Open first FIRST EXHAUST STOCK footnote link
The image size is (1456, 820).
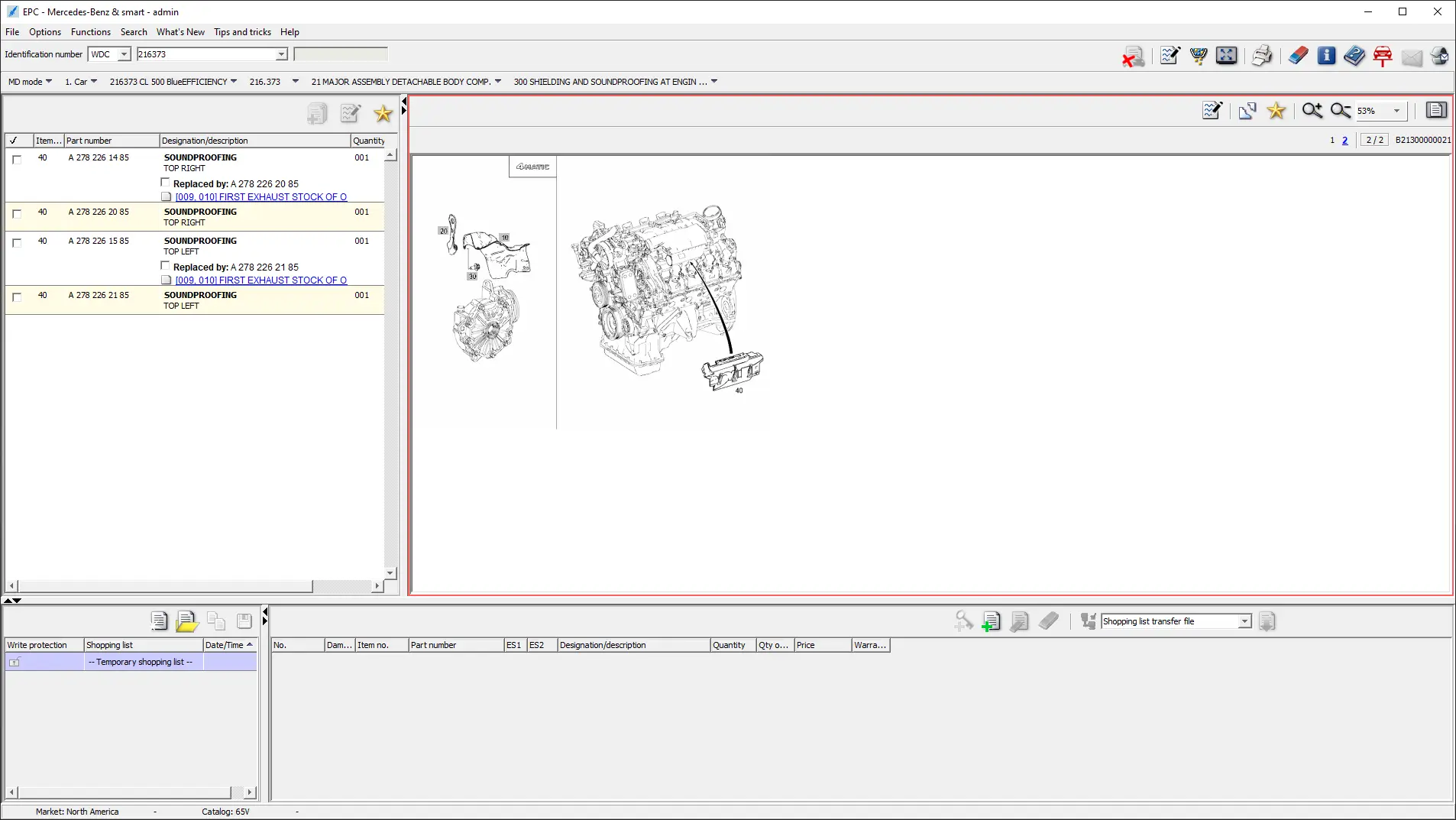tap(260, 197)
